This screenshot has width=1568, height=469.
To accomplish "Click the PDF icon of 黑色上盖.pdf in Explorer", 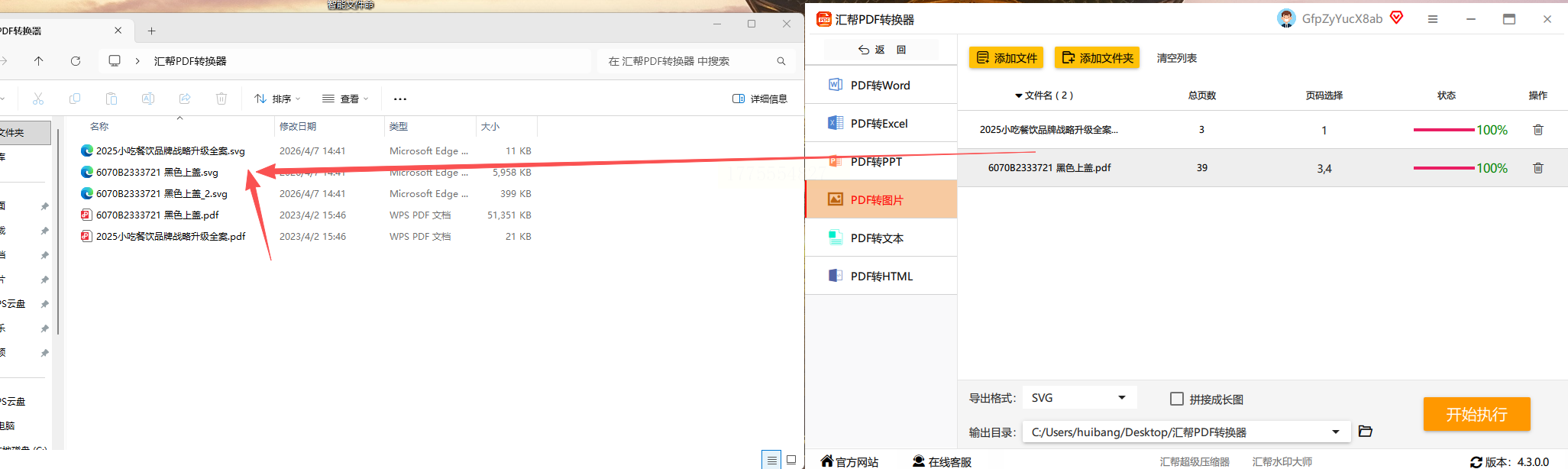I will click(87, 215).
